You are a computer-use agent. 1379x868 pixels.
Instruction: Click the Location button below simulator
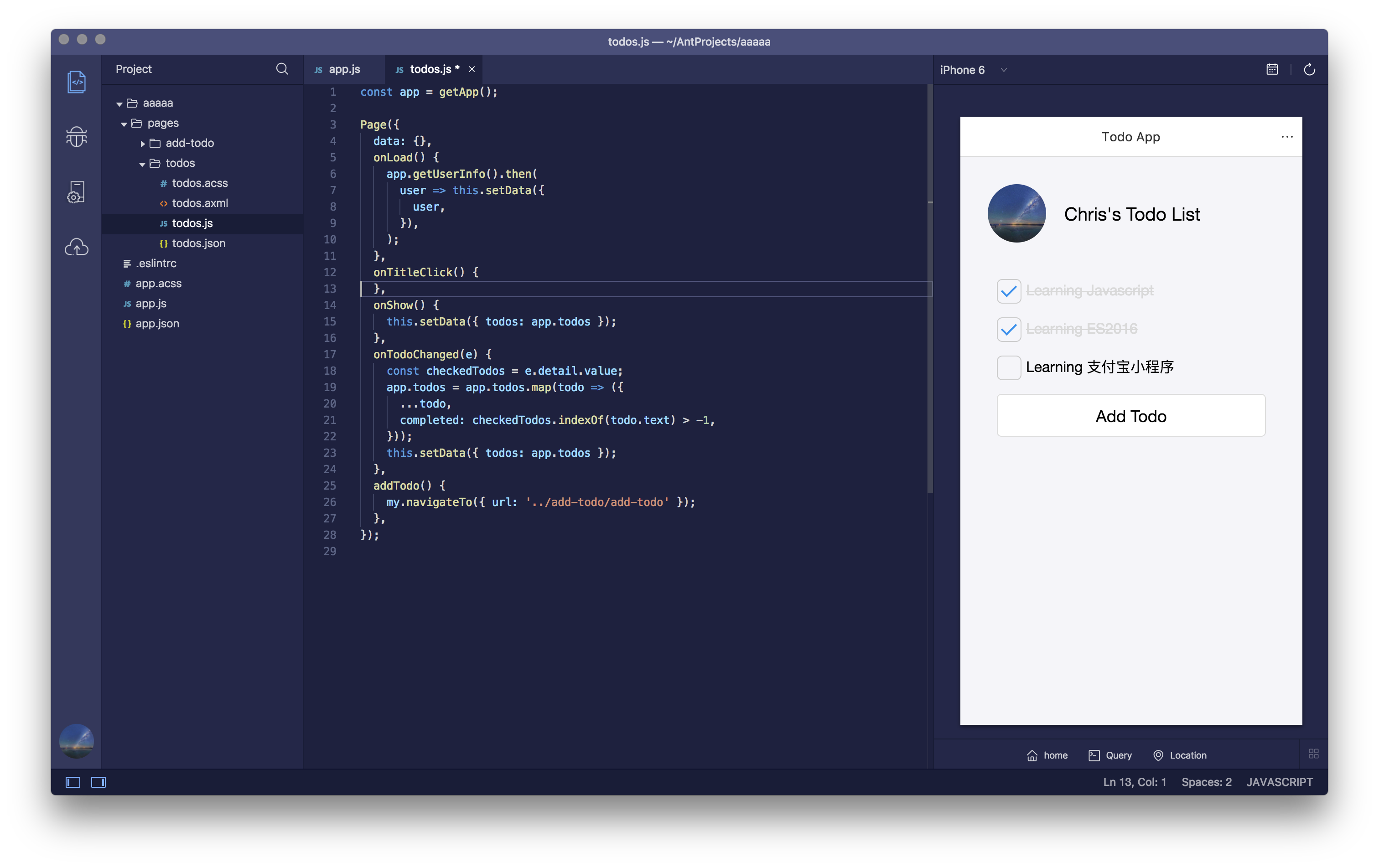pos(1180,755)
